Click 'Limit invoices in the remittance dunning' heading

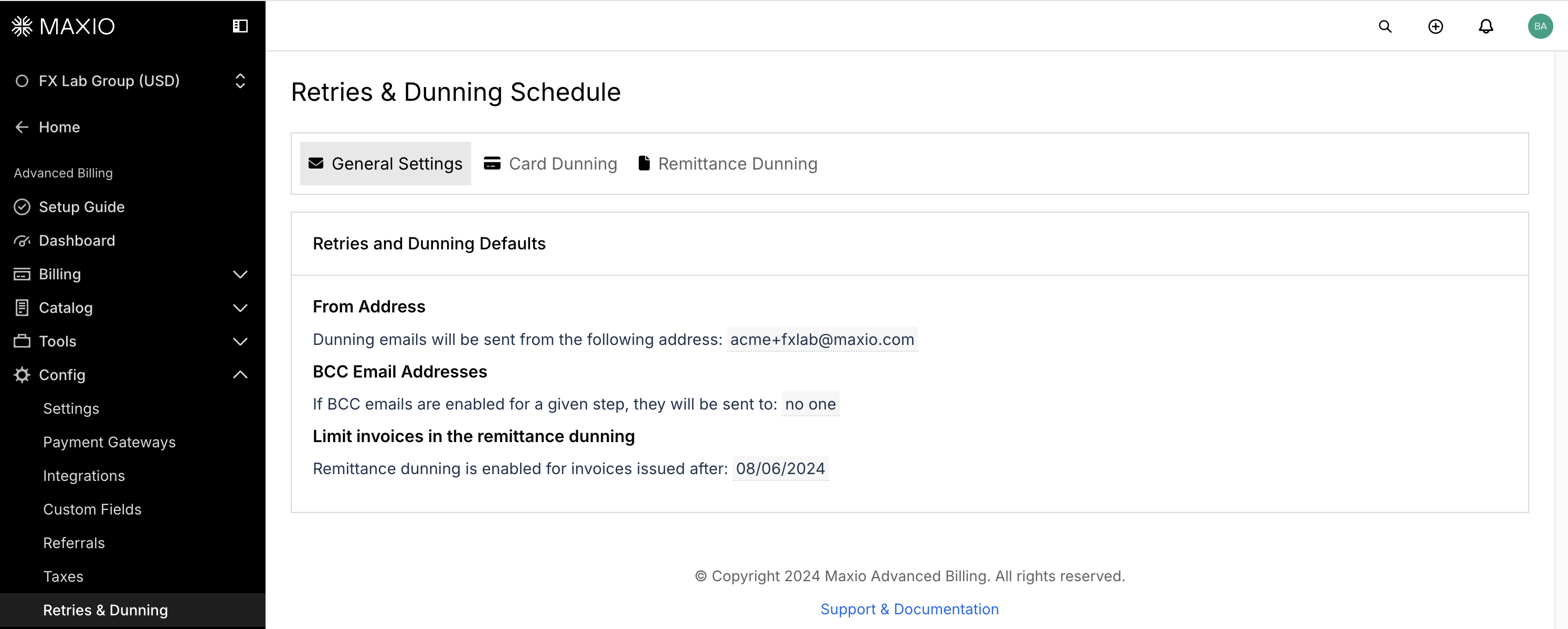tap(473, 436)
